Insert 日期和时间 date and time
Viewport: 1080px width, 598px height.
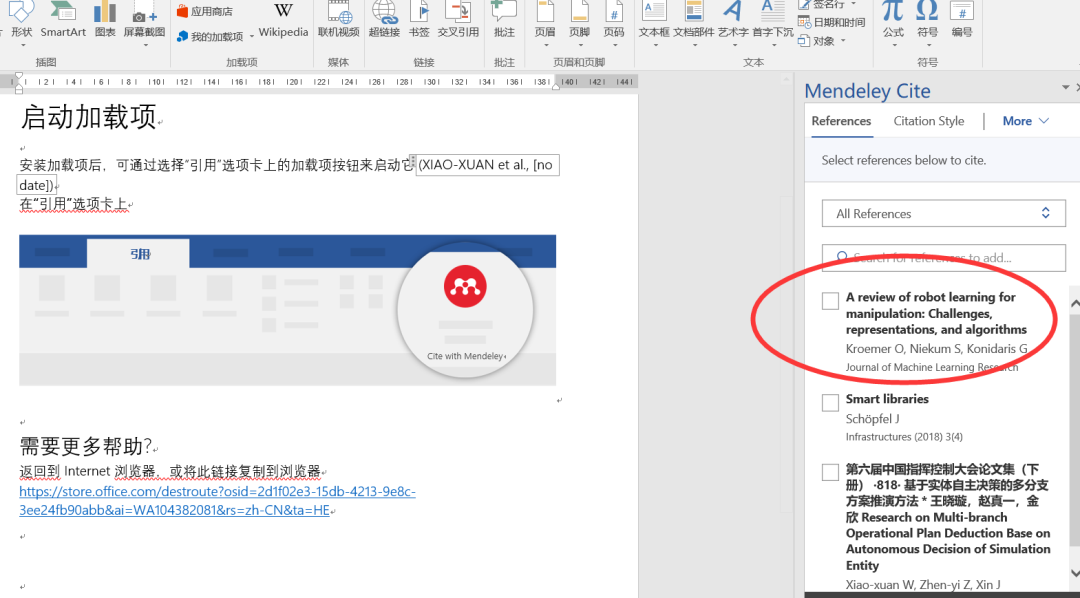point(832,23)
